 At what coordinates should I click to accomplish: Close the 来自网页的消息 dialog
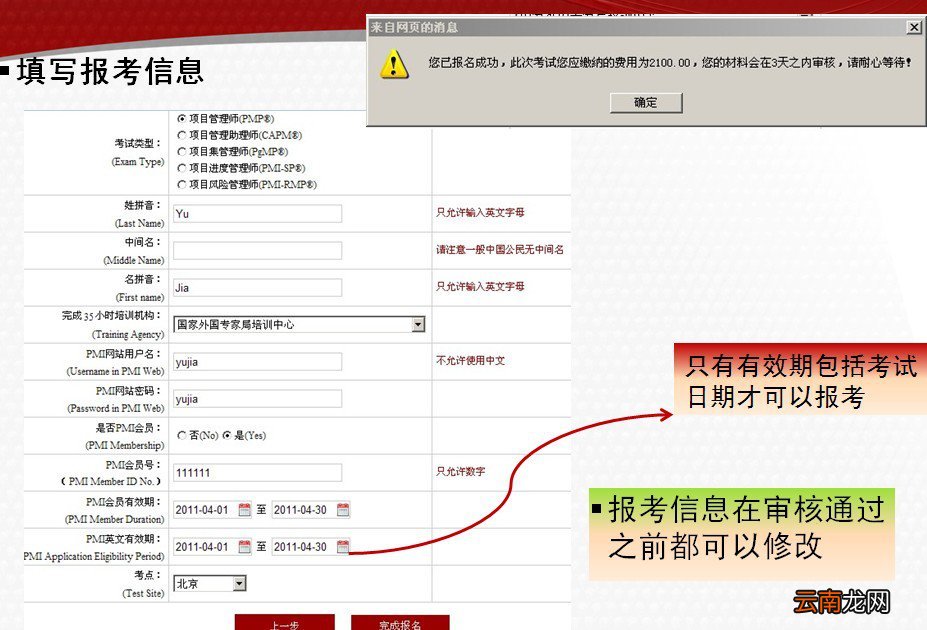(x=914, y=27)
